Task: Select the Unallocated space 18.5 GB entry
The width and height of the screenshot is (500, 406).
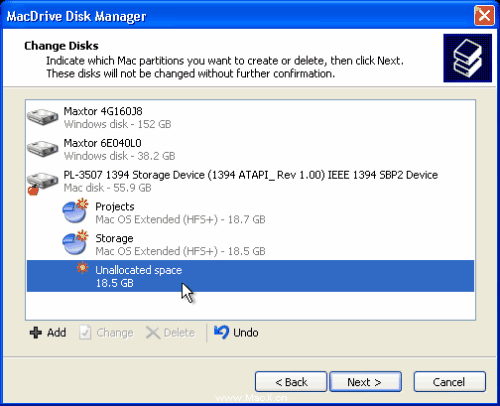Action: (x=250, y=276)
